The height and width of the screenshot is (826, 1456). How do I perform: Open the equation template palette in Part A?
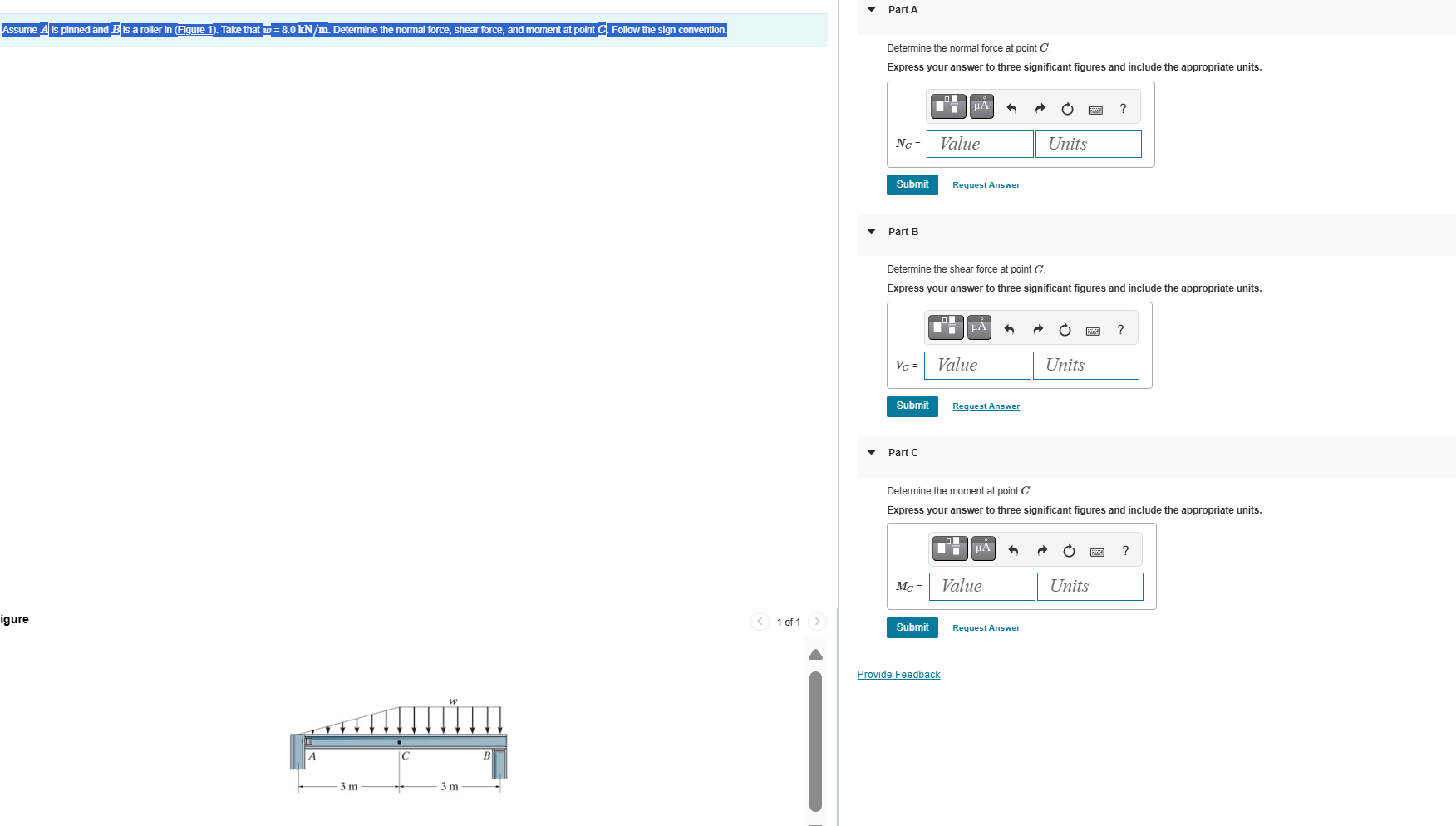(x=947, y=106)
